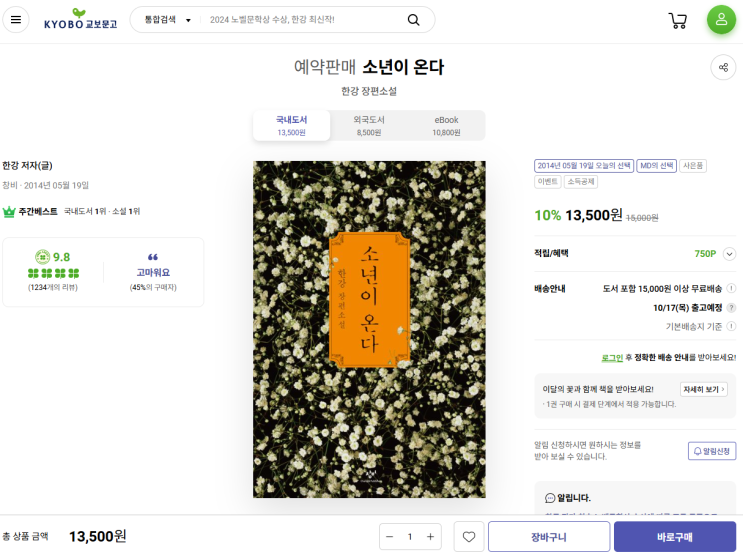This screenshot has width=743, height=555.
Task: Decrease quantity with minus button
Action: [x=390, y=537]
